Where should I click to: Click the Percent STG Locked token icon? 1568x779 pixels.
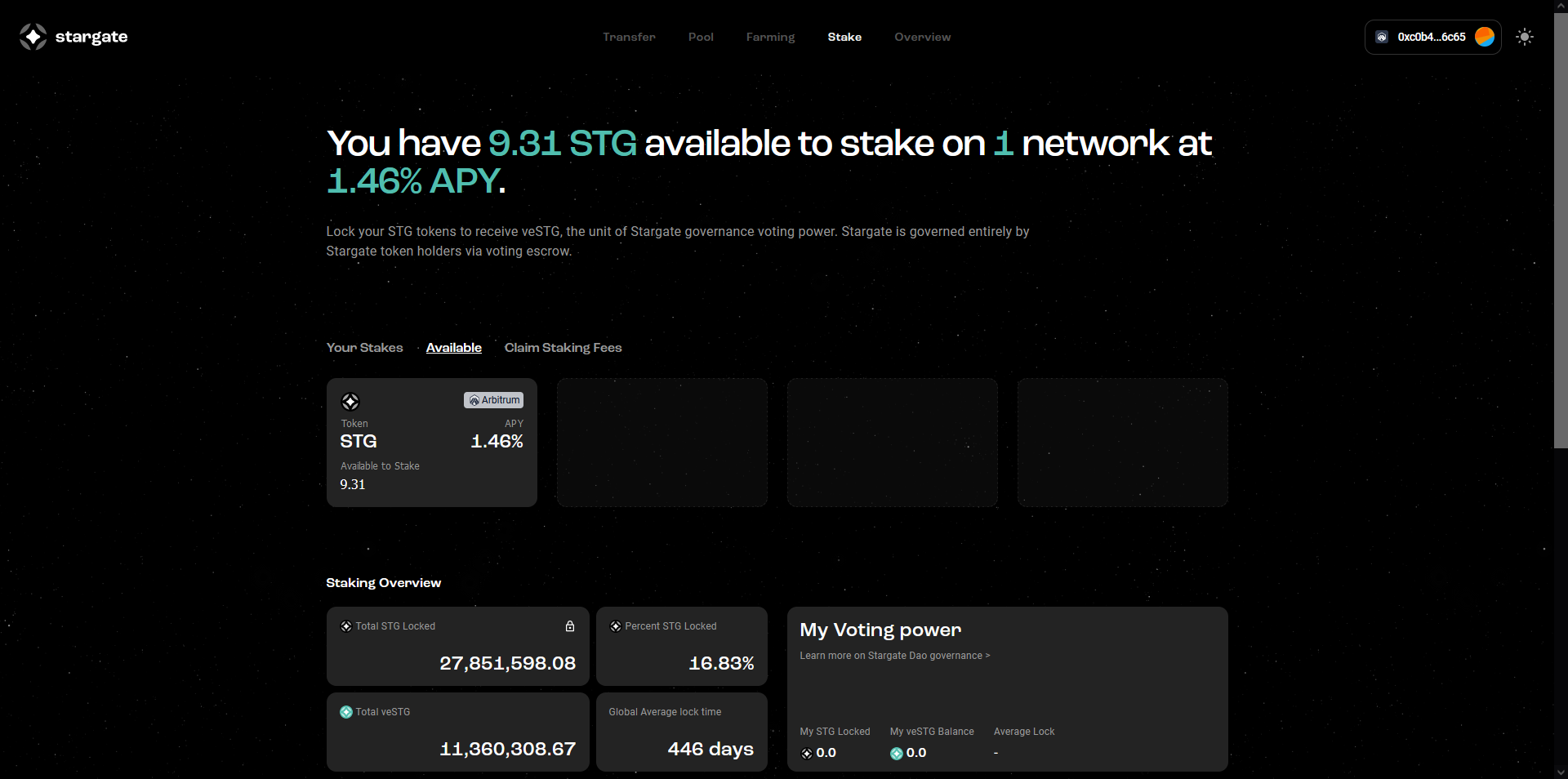616,626
